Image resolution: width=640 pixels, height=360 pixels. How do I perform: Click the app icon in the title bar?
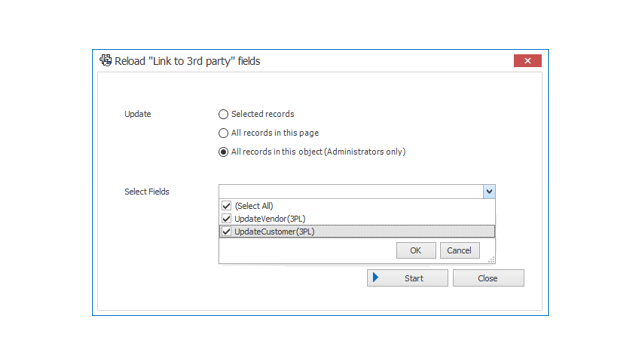[106, 60]
